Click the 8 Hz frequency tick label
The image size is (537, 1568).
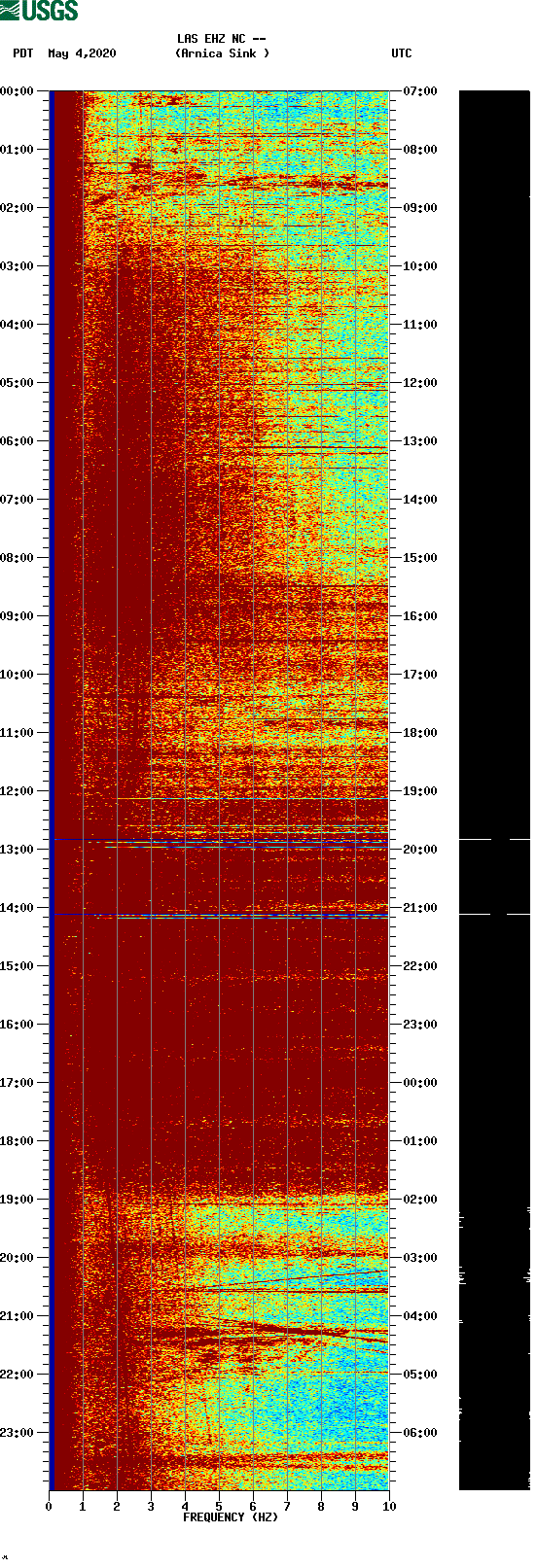321,1507
